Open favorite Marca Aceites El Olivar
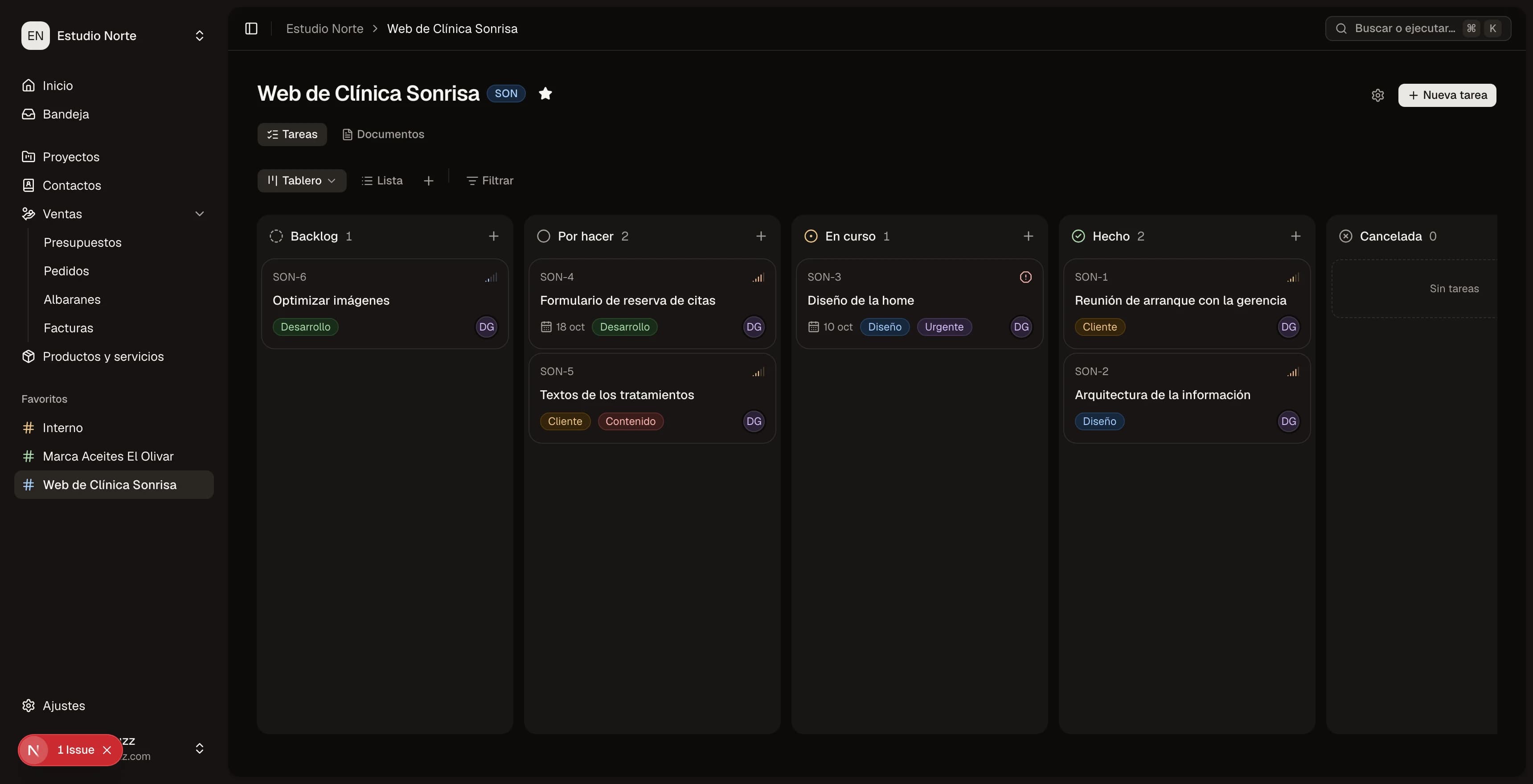Image resolution: width=1533 pixels, height=784 pixels. point(114,457)
